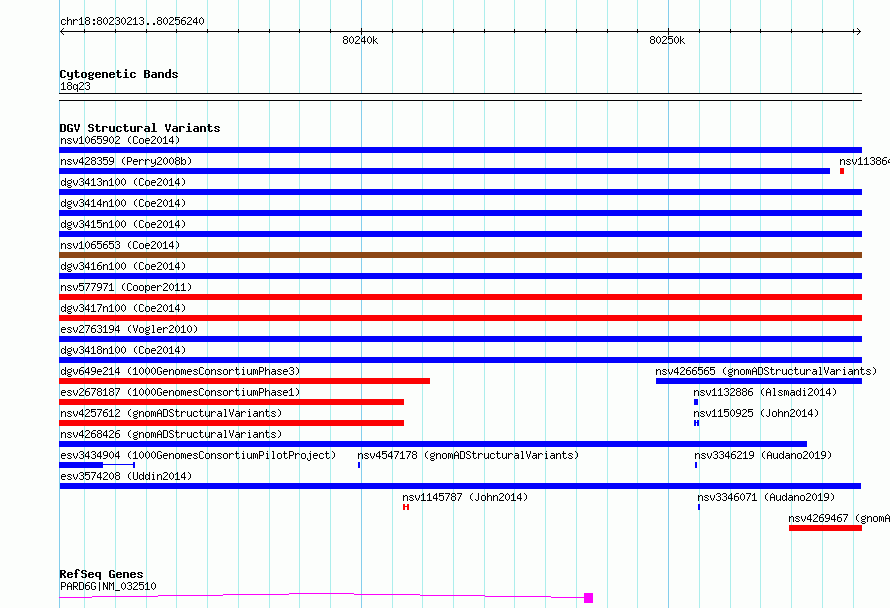The height and width of the screenshot is (608, 890).
Task: Click esv2678187 (1000GenomesConsortiumPhase1) label
Action: pyautogui.click(x=180, y=392)
